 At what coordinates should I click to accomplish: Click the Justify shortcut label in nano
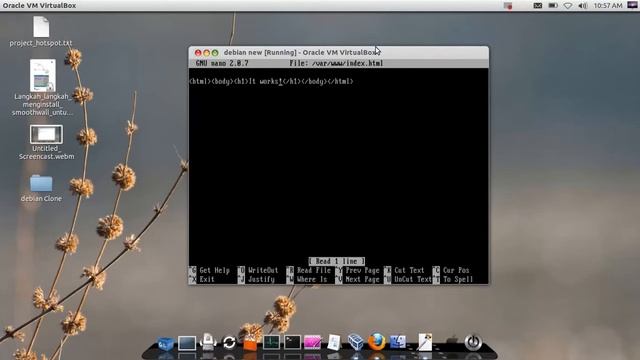(x=261, y=279)
